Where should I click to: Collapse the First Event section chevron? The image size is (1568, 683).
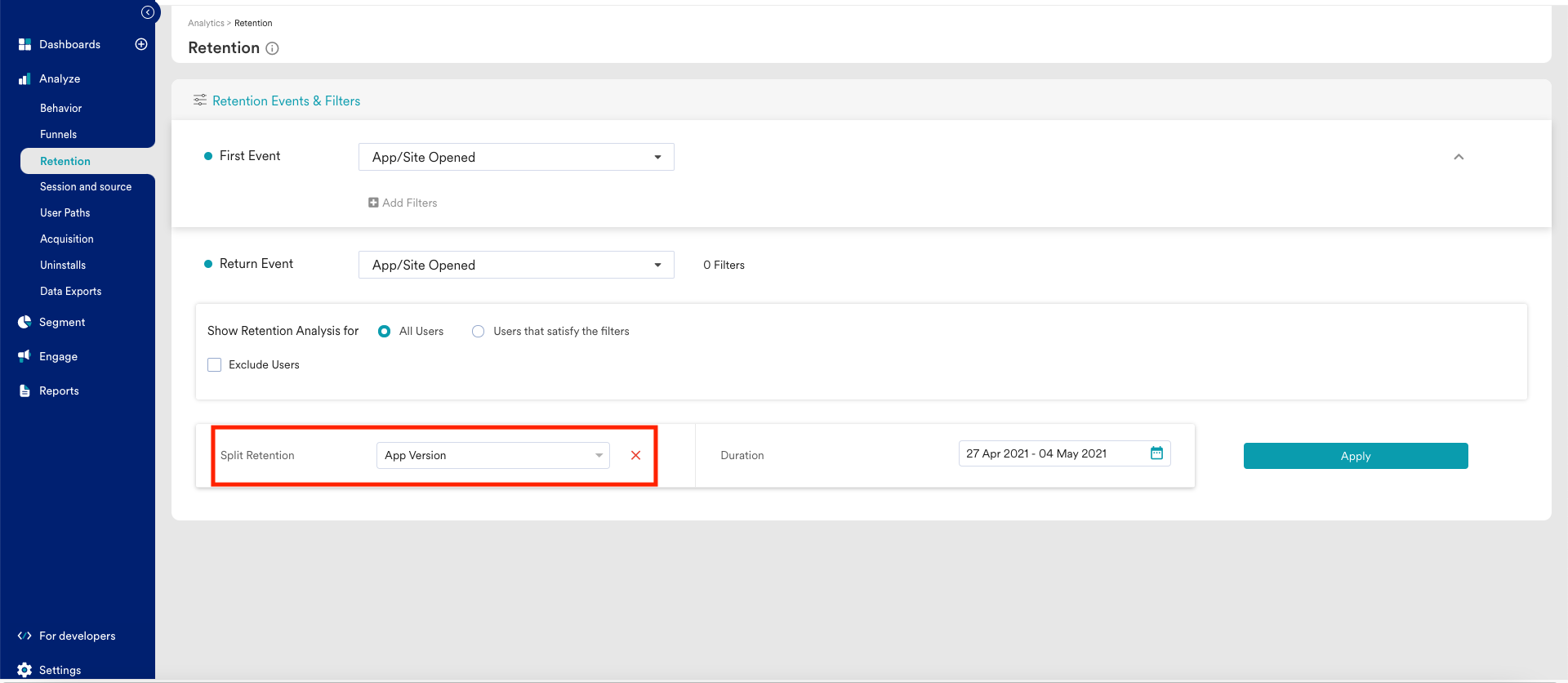click(1459, 157)
